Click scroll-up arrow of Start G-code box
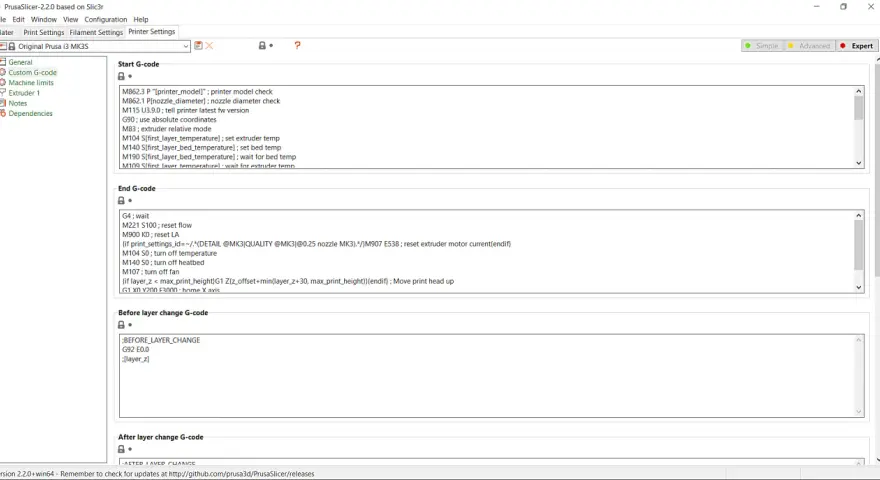The height and width of the screenshot is (480, 880). [x=859, y=91]
